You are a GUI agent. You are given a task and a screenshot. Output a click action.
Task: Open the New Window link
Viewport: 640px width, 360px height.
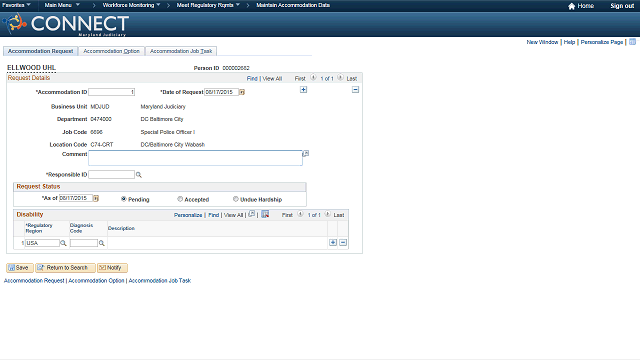point(542,42)
